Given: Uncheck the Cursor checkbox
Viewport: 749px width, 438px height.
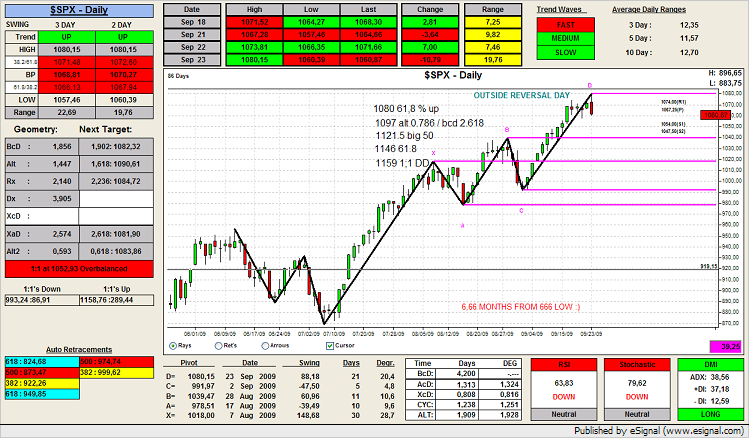Looking at the screenshot, I should (x=330, y=346).
